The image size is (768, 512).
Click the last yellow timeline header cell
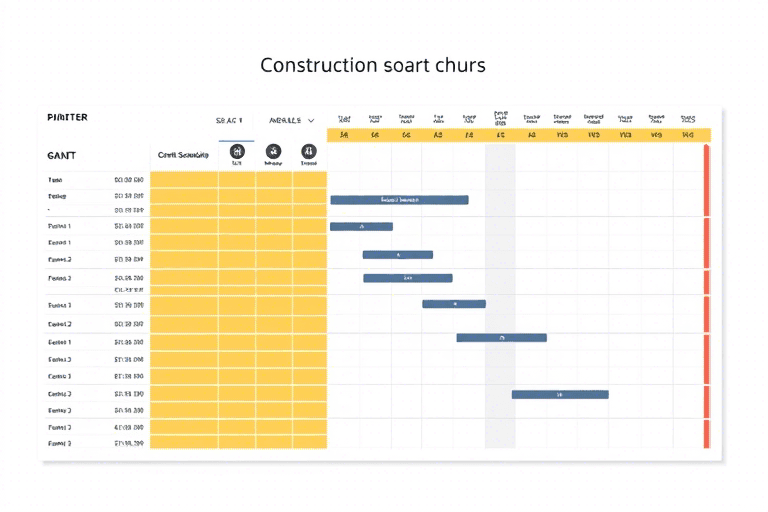tap(688, 135)
